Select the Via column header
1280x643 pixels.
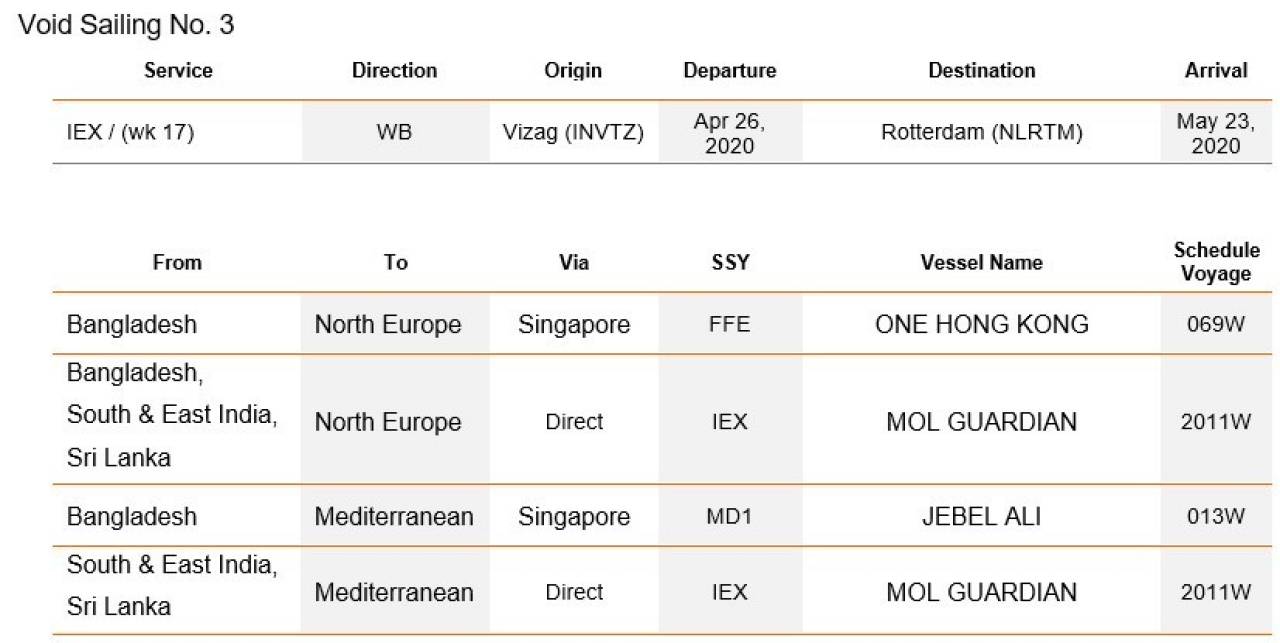[574, 262]
